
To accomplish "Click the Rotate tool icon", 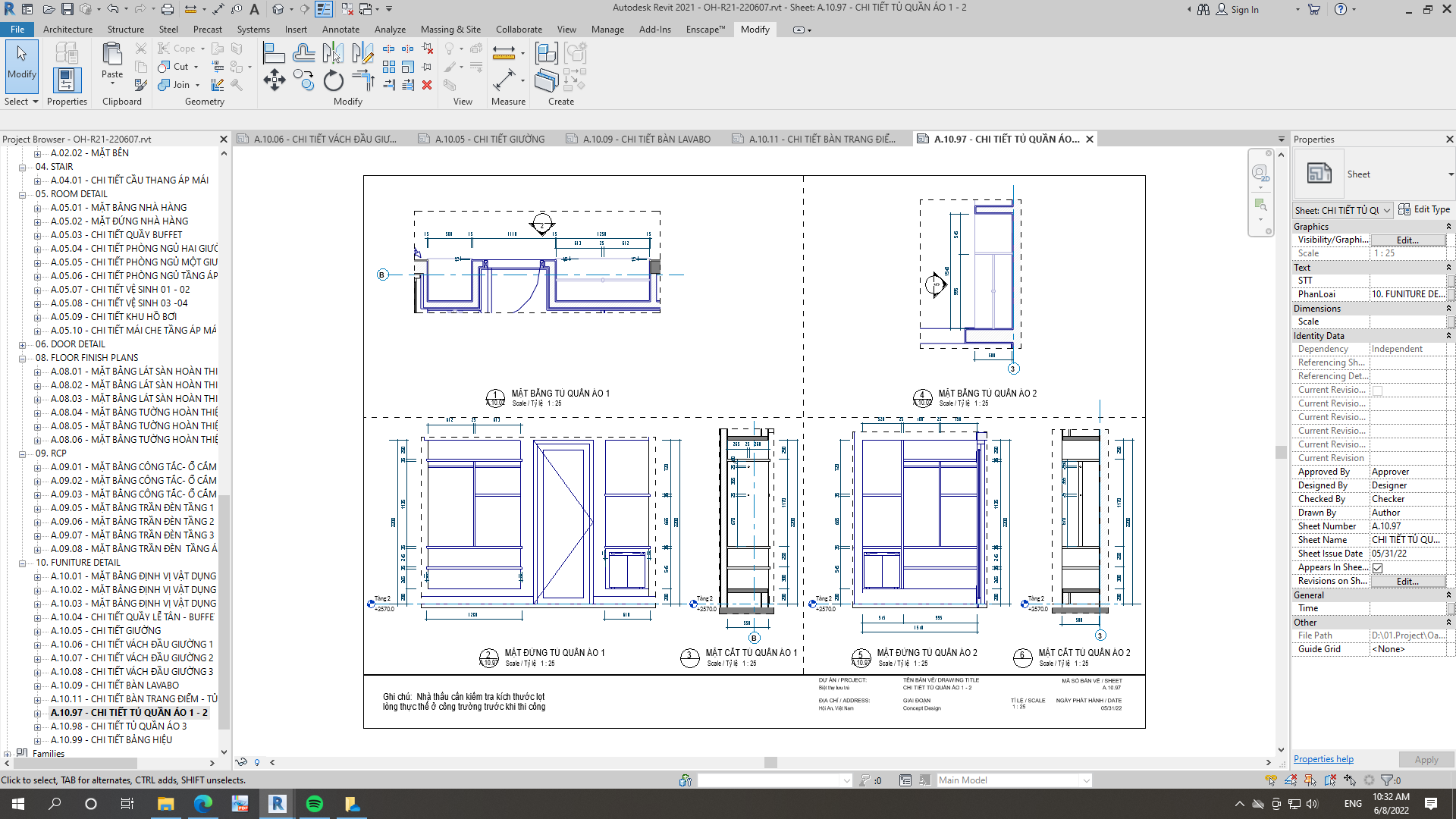I will [x=334, y=80].
